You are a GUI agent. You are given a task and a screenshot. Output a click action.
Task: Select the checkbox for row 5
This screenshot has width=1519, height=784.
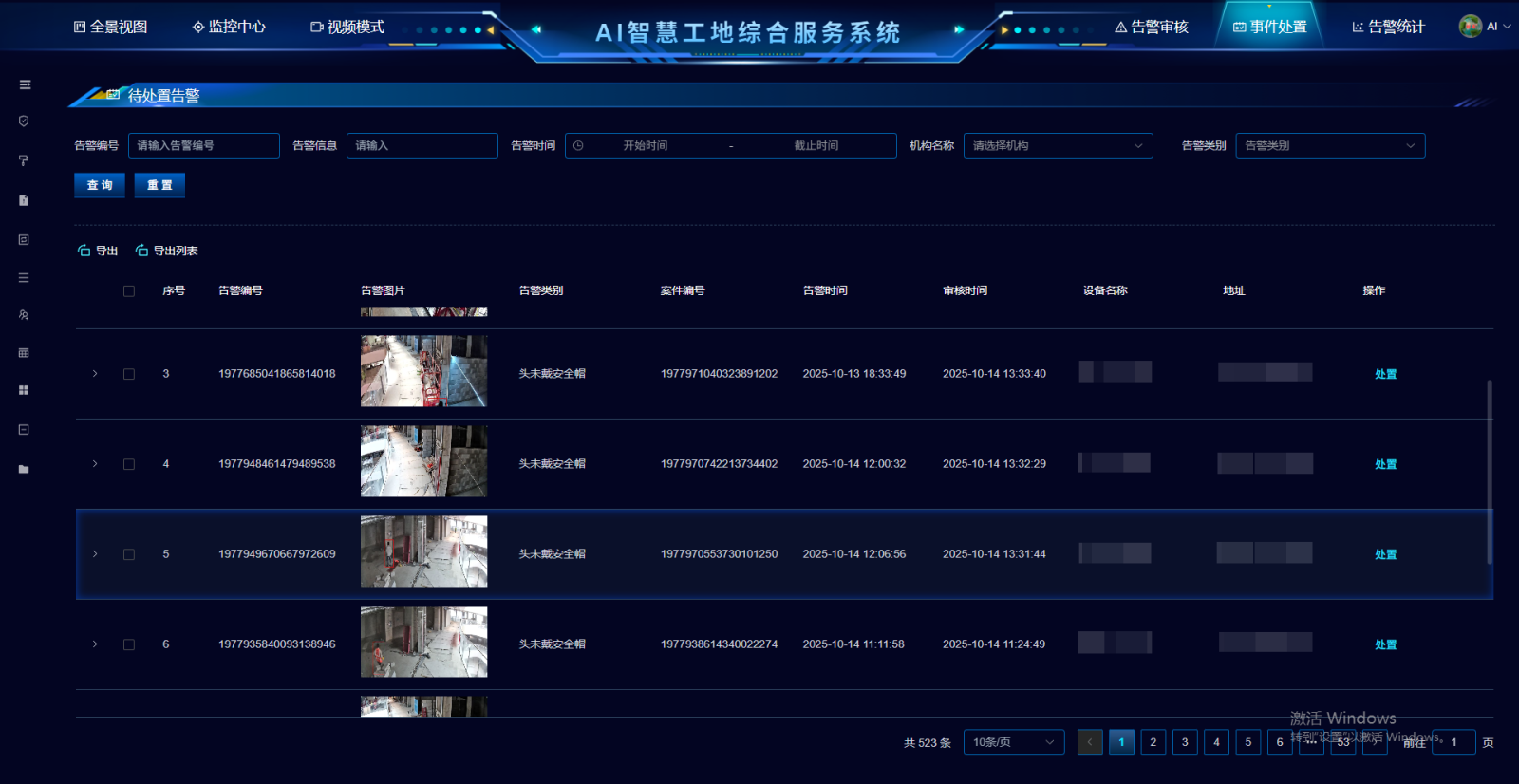129,554
